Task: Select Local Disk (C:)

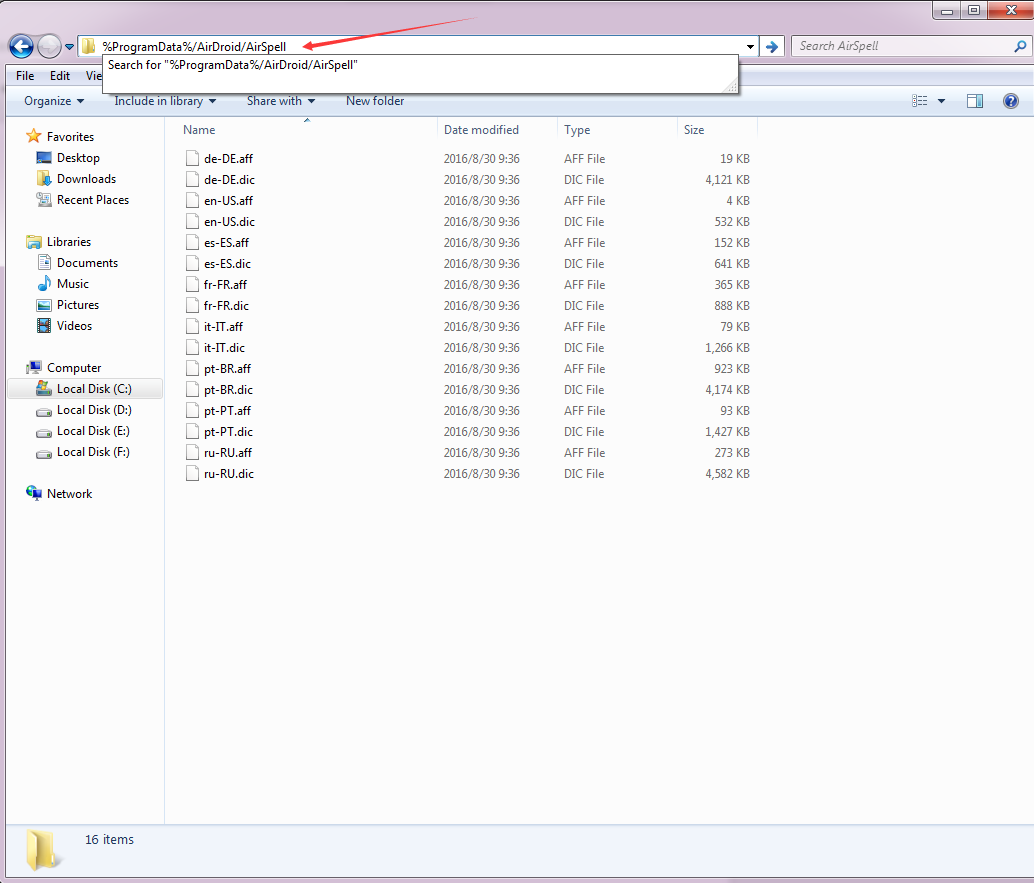Action: pos(84,389)
